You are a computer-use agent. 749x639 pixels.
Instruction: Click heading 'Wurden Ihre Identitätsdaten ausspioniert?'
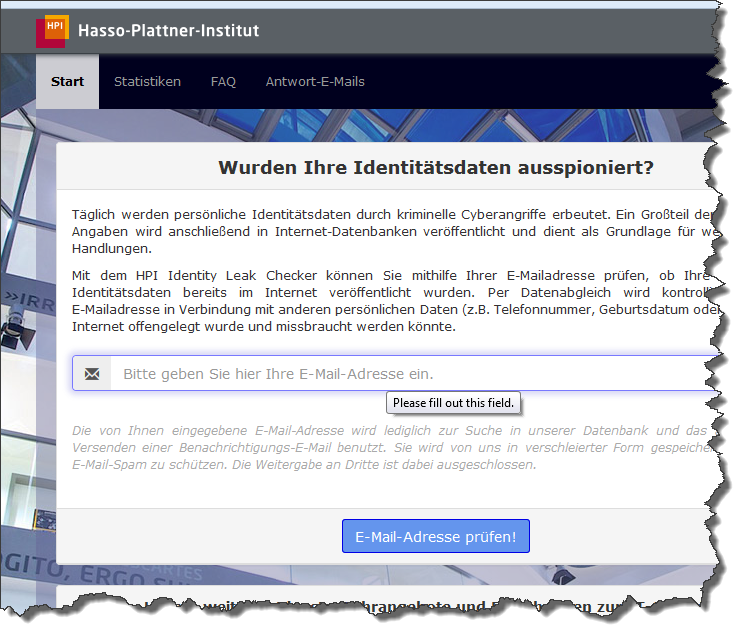coord(436,168)
